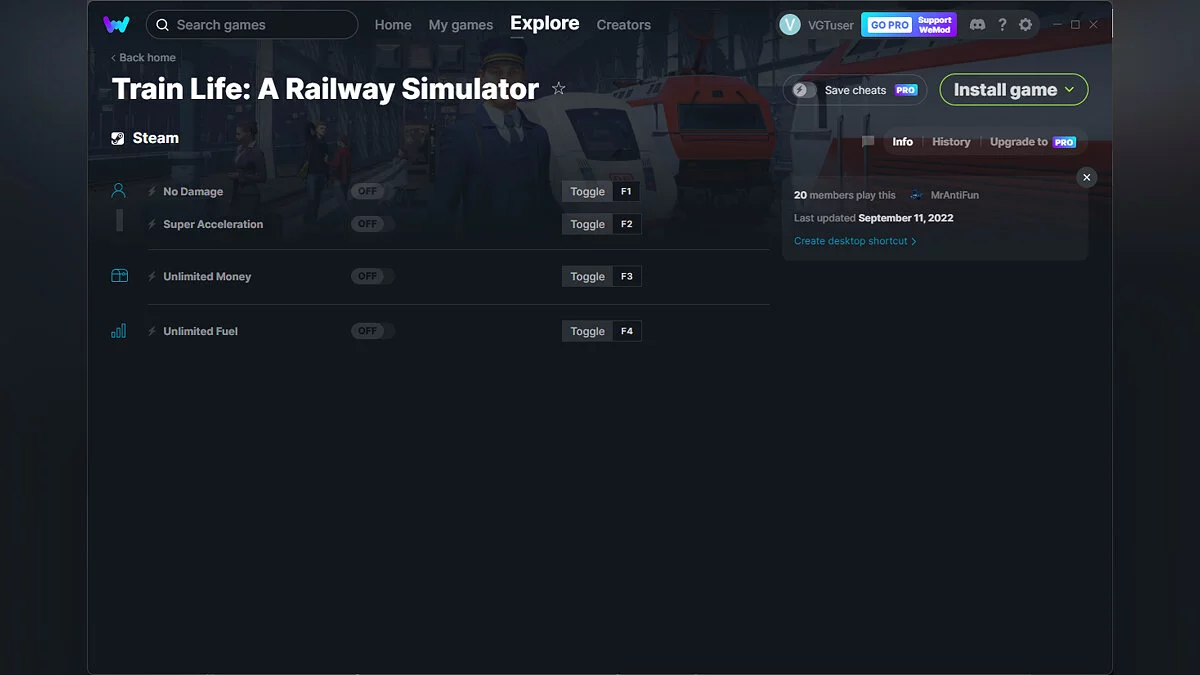Click the inventory box icon beside Unlimited Money
This screenshot has width=1200, height=675.
[119, 276]
